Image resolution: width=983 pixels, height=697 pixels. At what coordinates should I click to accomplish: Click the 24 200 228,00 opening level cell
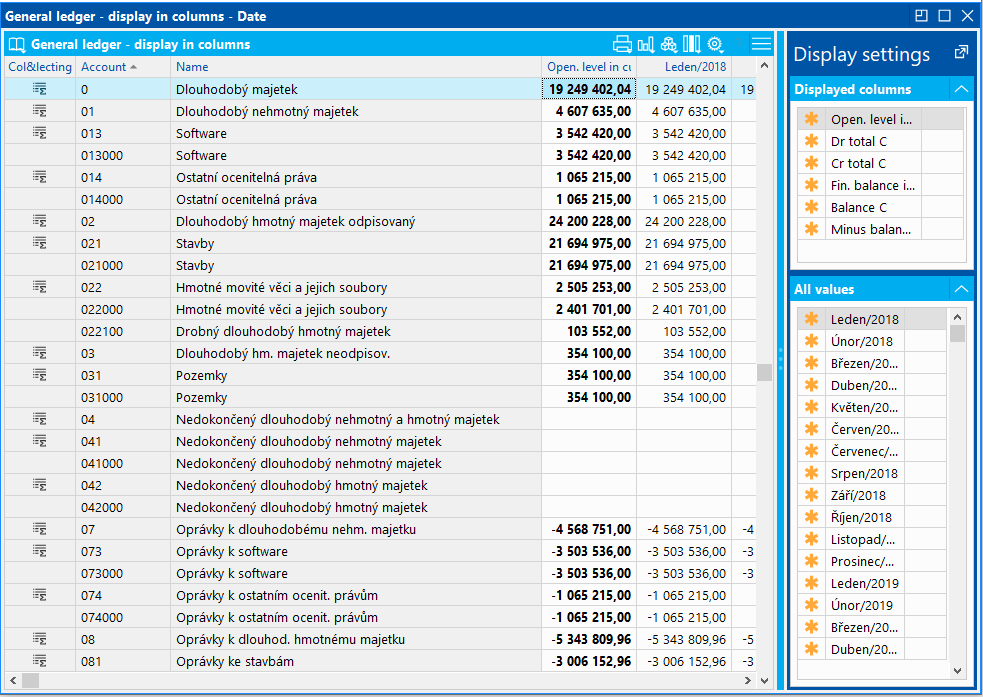pos(589,221)
